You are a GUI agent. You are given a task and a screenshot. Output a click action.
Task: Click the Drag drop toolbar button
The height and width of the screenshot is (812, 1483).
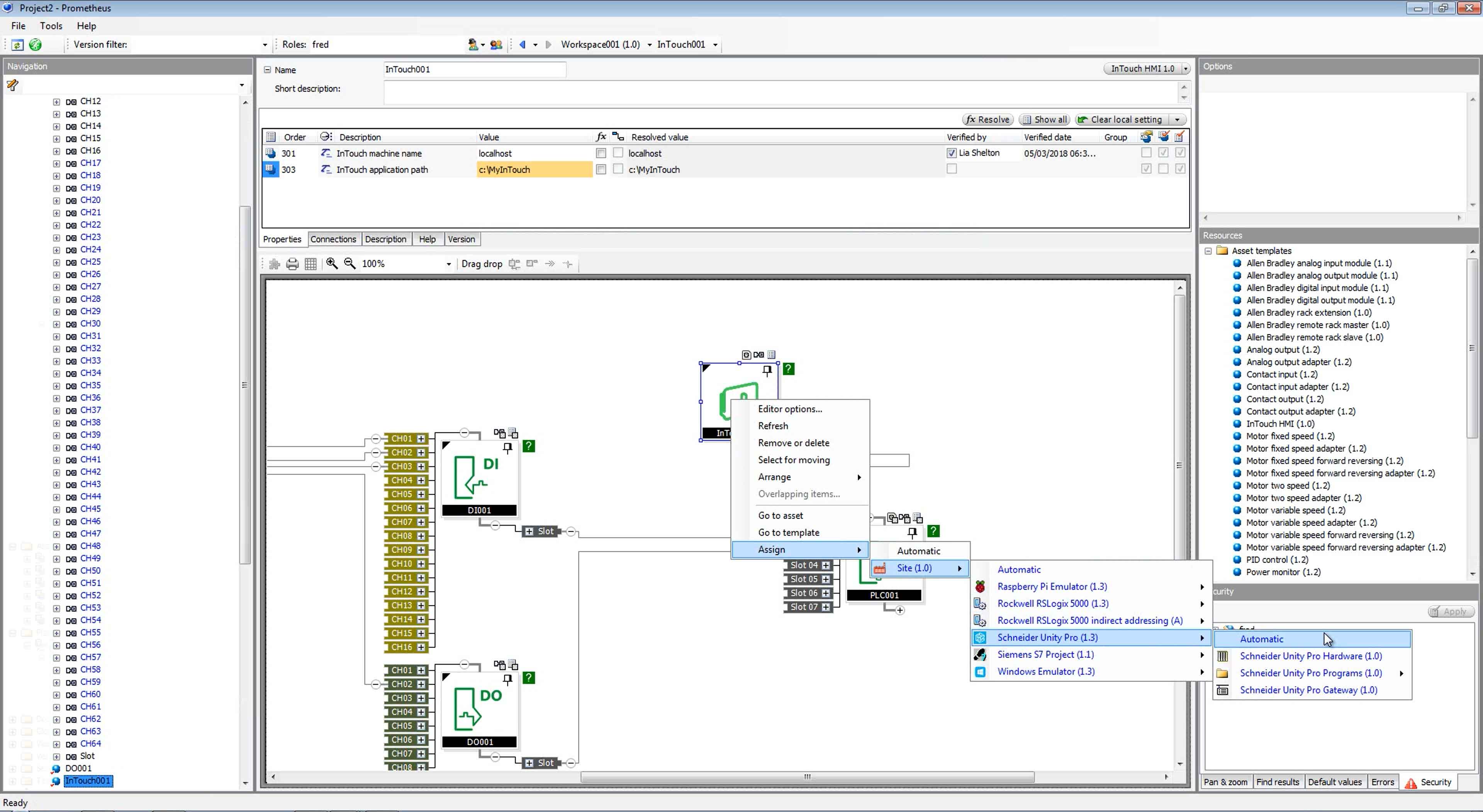click(x=481, y=264)
